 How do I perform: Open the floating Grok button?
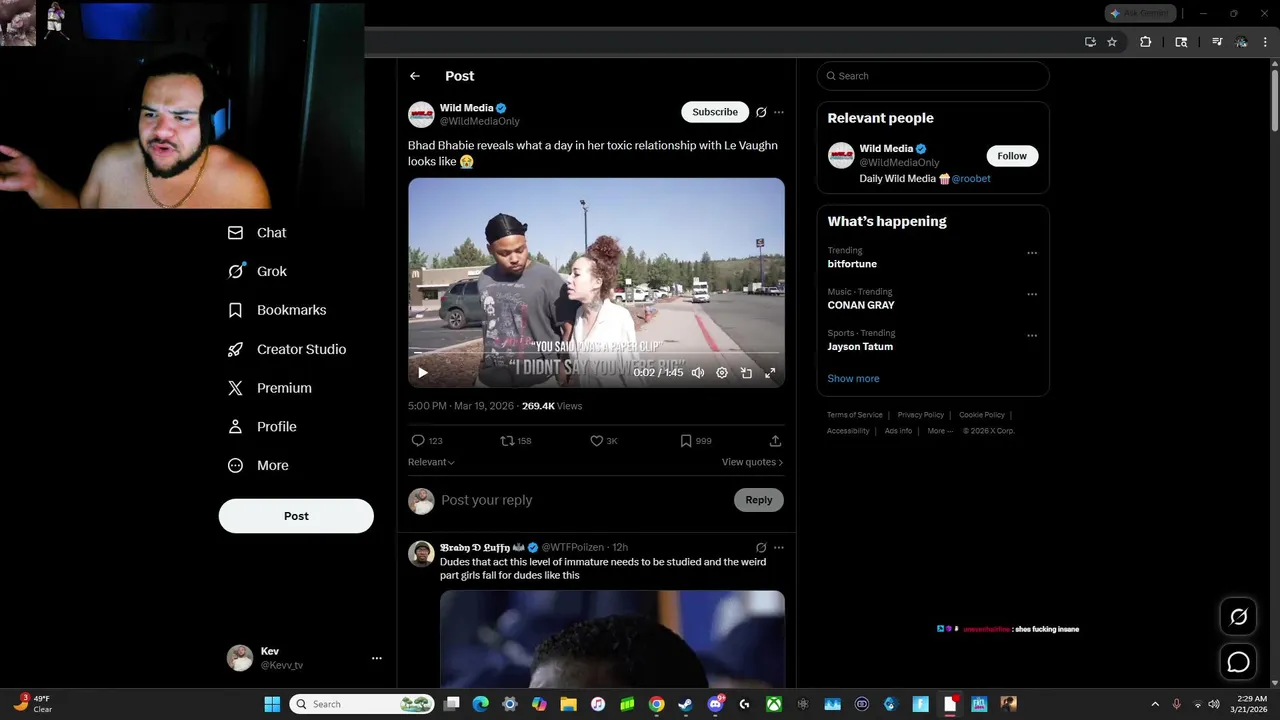pyautogui.click(x=1238, y=617)
